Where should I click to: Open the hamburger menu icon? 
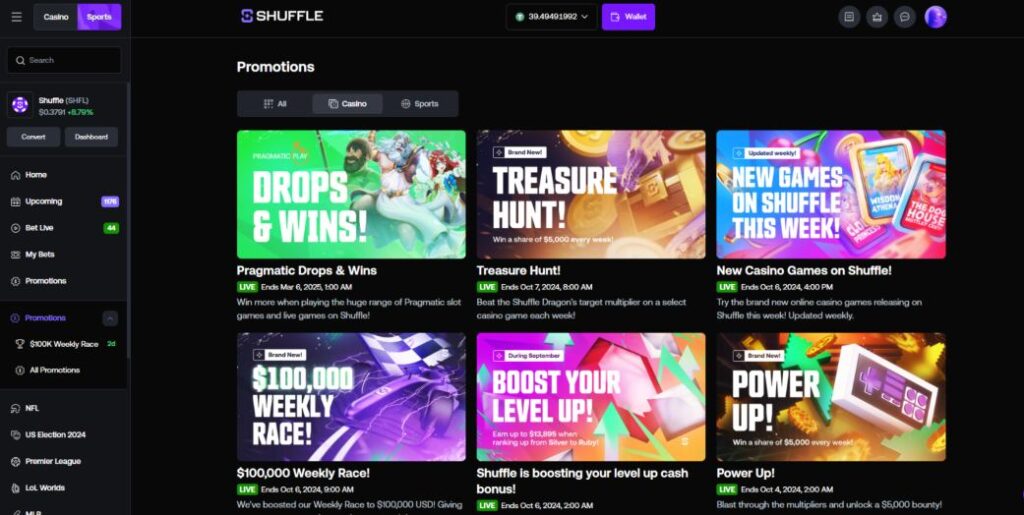point(16,17)
